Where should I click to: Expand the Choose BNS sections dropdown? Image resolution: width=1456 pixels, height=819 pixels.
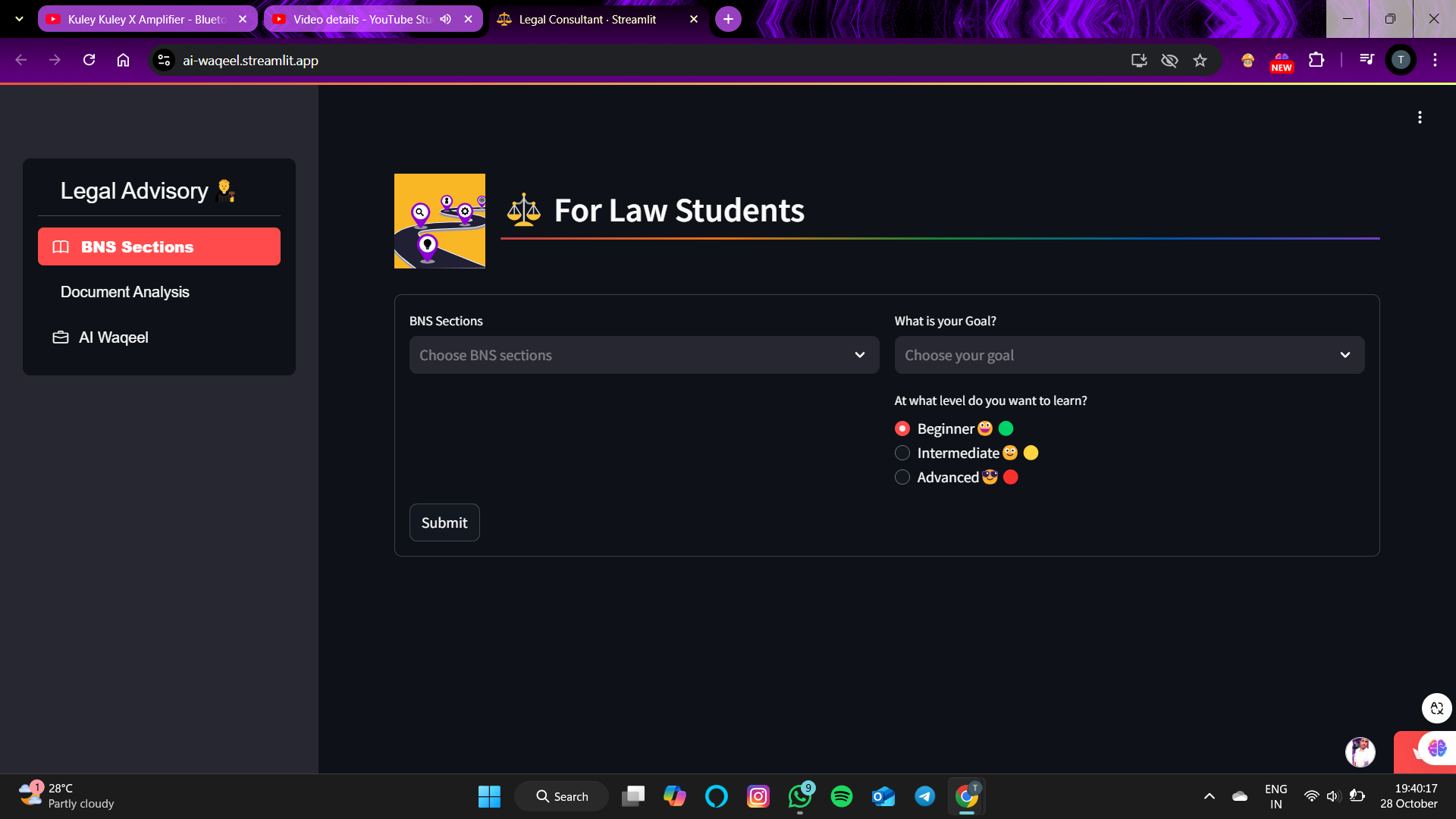[x=644, y=355]
